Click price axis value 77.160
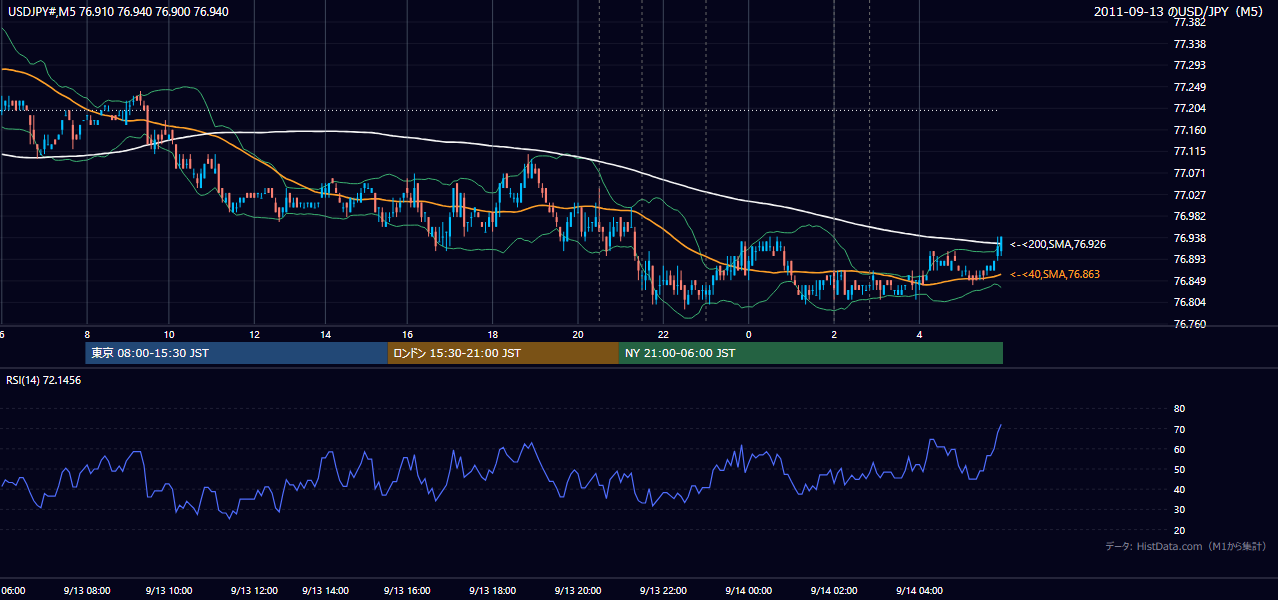This screenshot has height=600, width=1278. pyautogui.click(x=1189, y=131)
